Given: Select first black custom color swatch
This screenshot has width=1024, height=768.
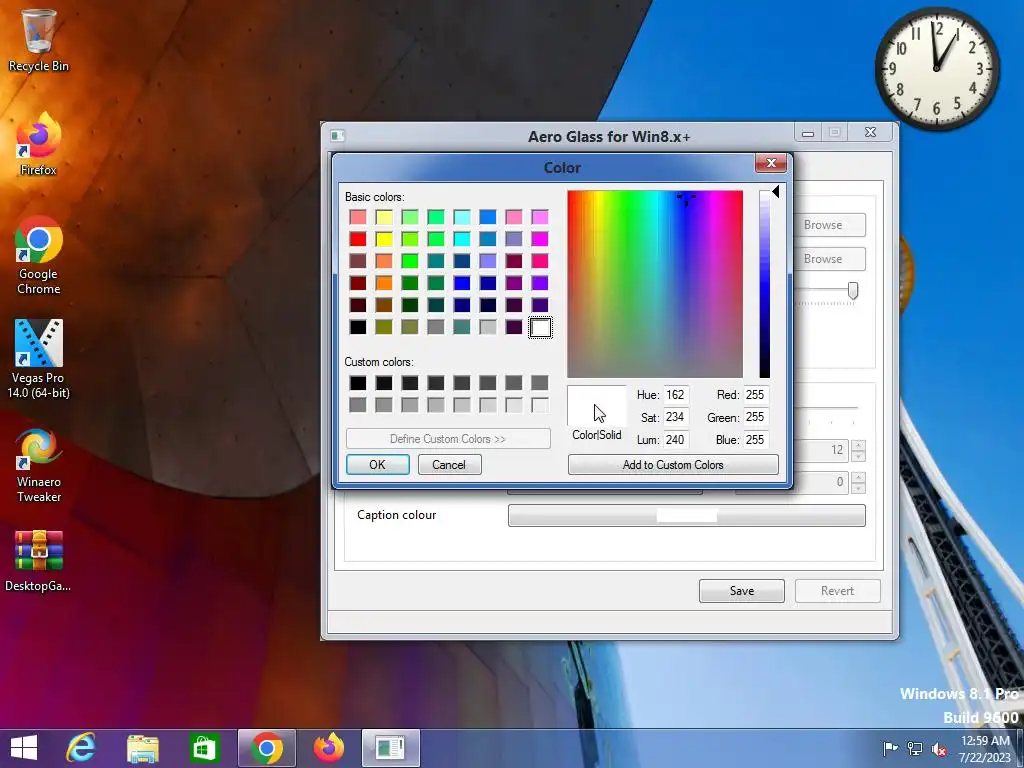Looking at the screenshot, I should [358, 383].
